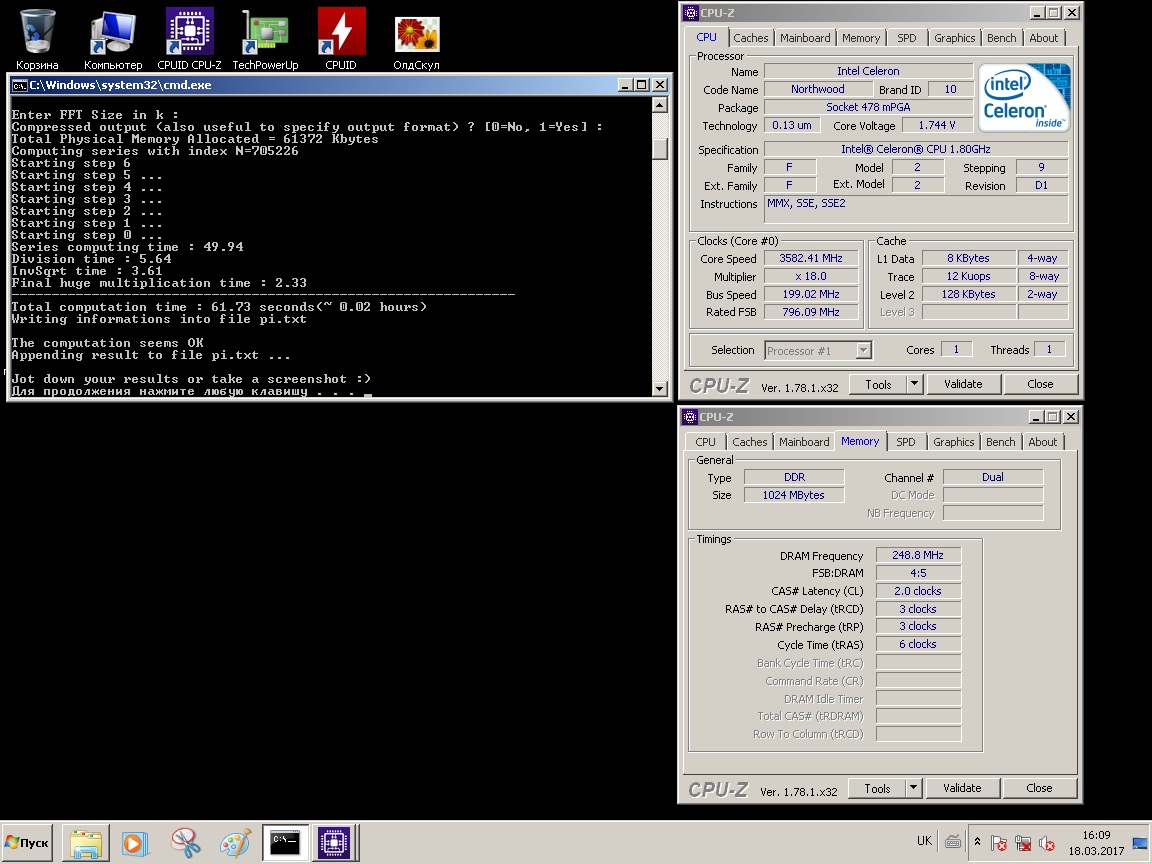Expand Tools dropdown arrow in top CPU-Z
Image resolution: width=1152 pixels, height=864 pixels.
(914, 384)
